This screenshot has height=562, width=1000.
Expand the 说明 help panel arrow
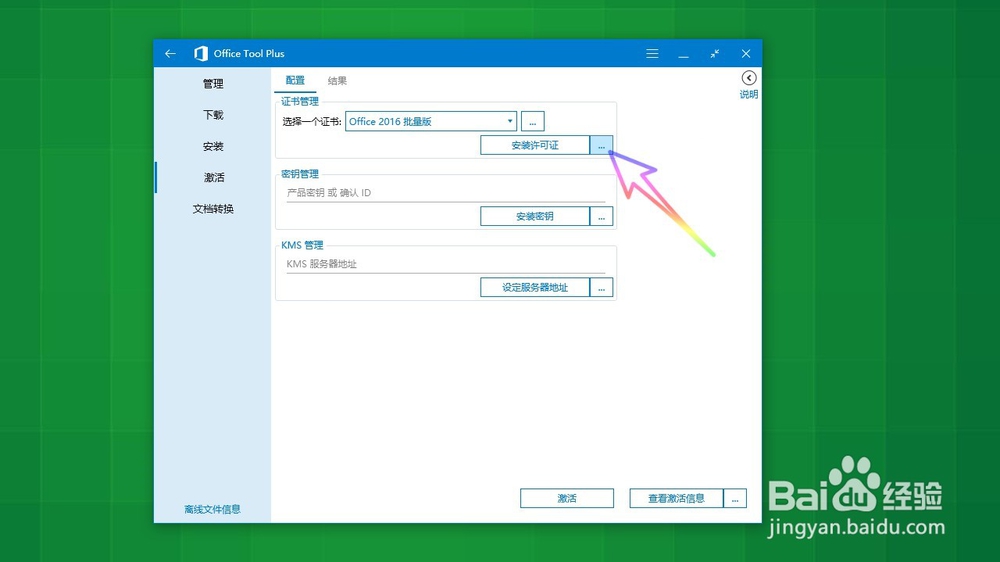coord(749,78)
